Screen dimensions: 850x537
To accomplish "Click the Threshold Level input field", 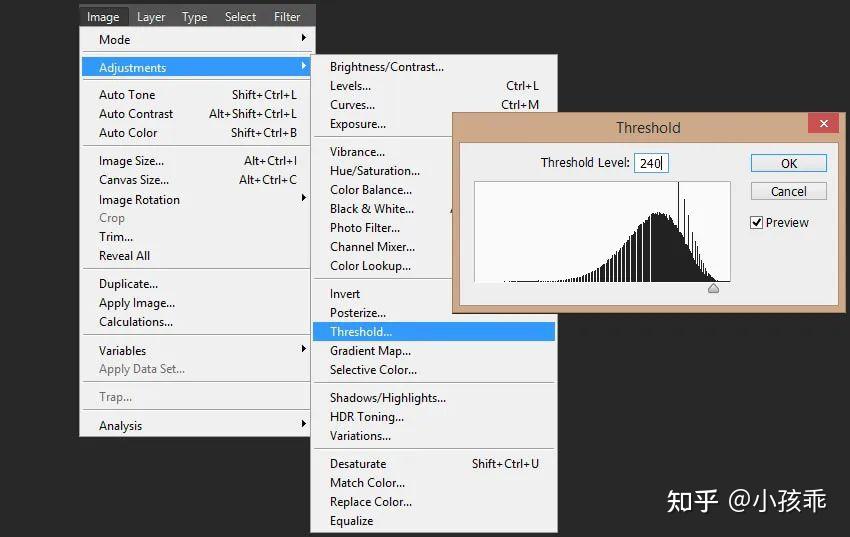I will [651, 163].
